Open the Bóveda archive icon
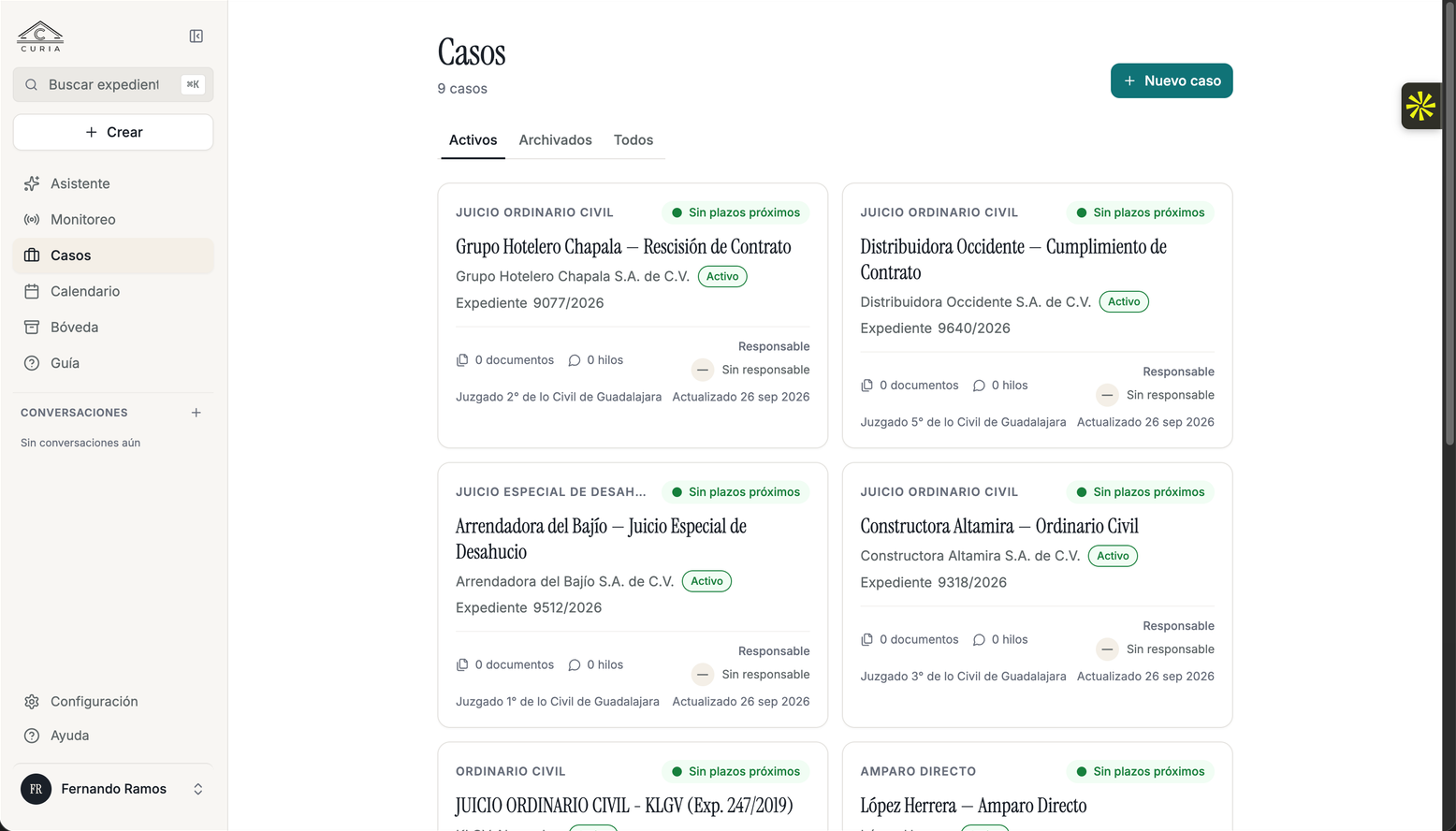The height and width of the screenshot is (831, 1456). coord(32,327)
